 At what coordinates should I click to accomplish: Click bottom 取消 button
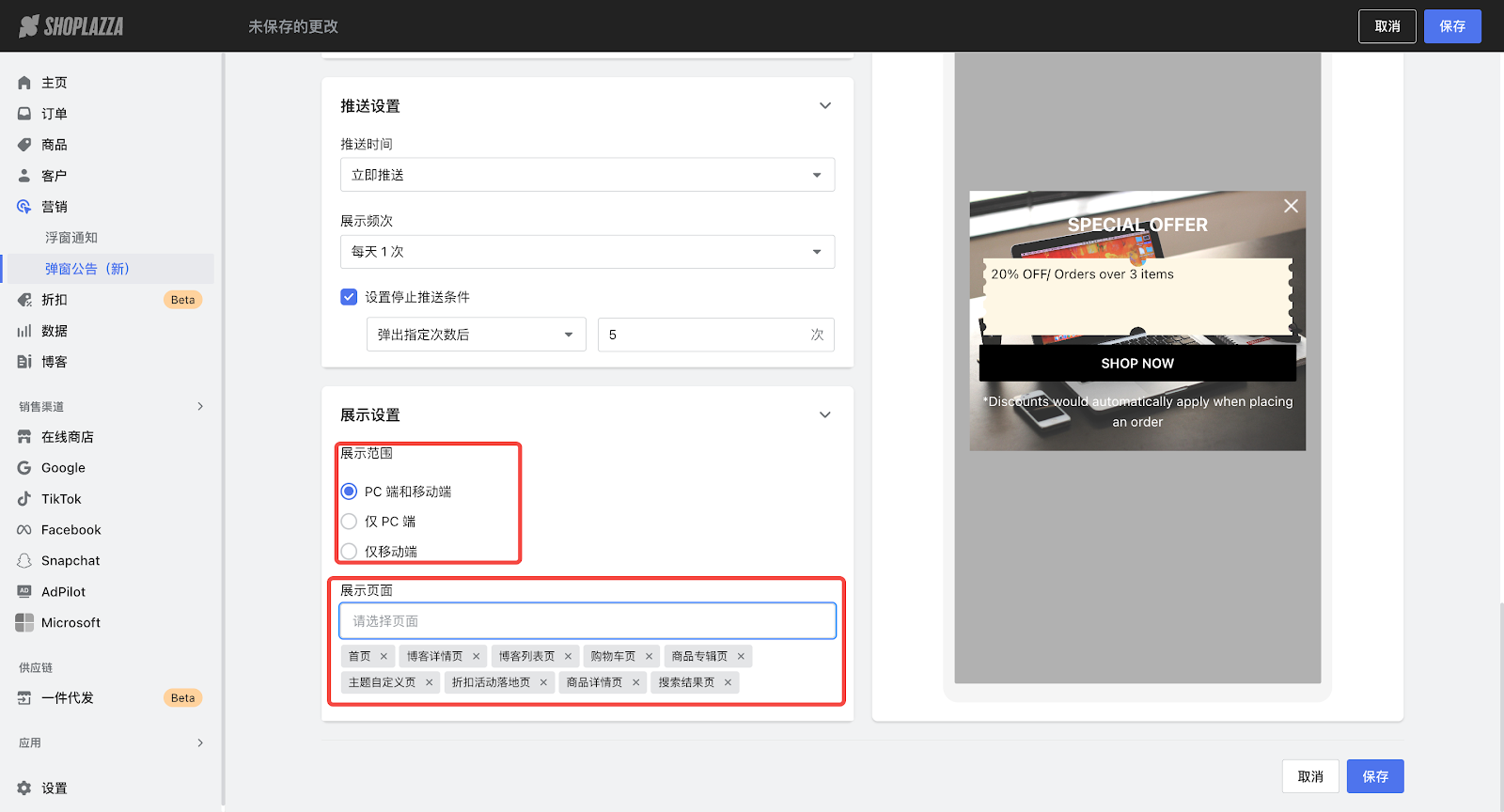click(x=1310, y=776)
